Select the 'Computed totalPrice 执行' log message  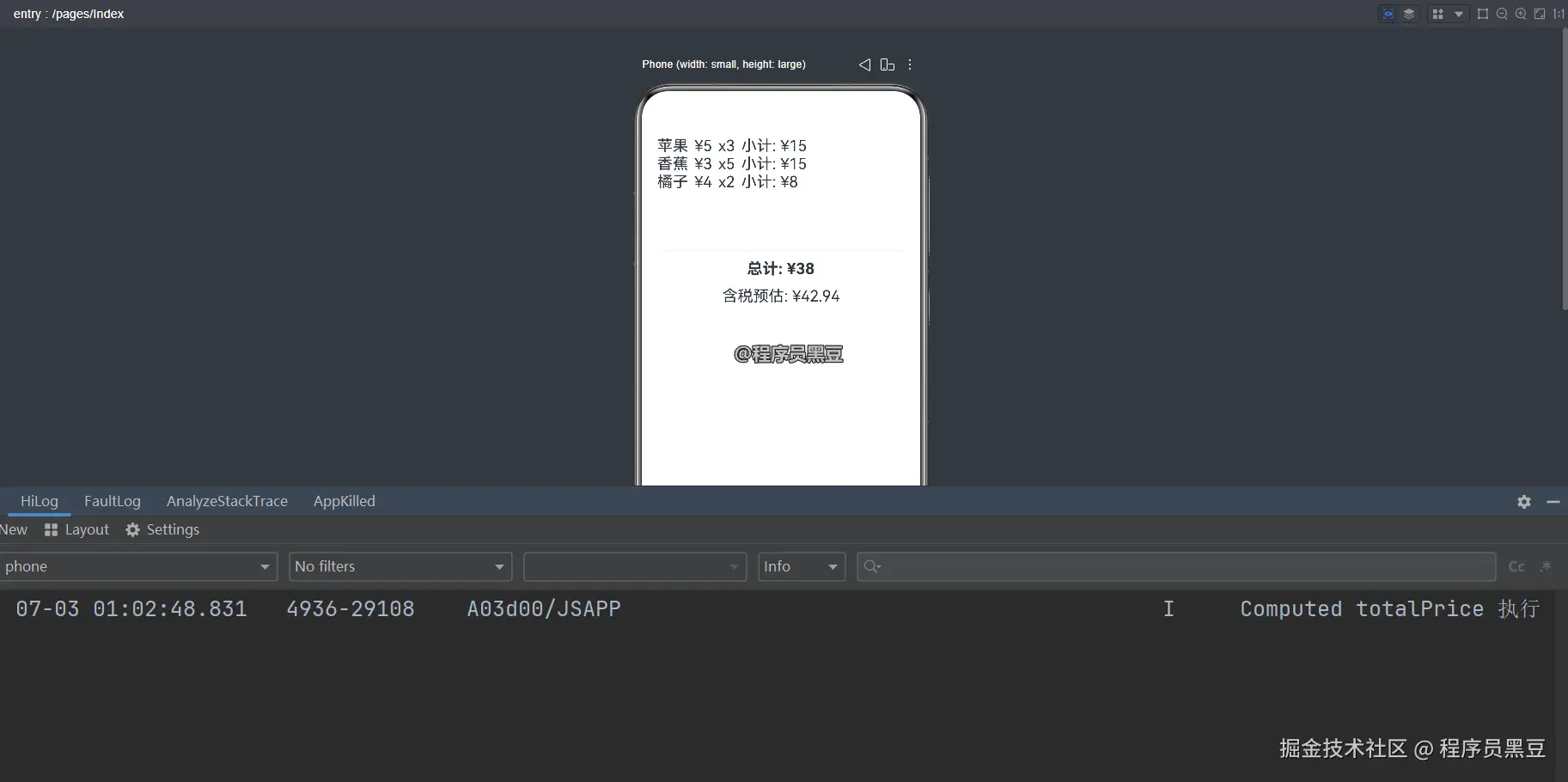(1389, 608)
